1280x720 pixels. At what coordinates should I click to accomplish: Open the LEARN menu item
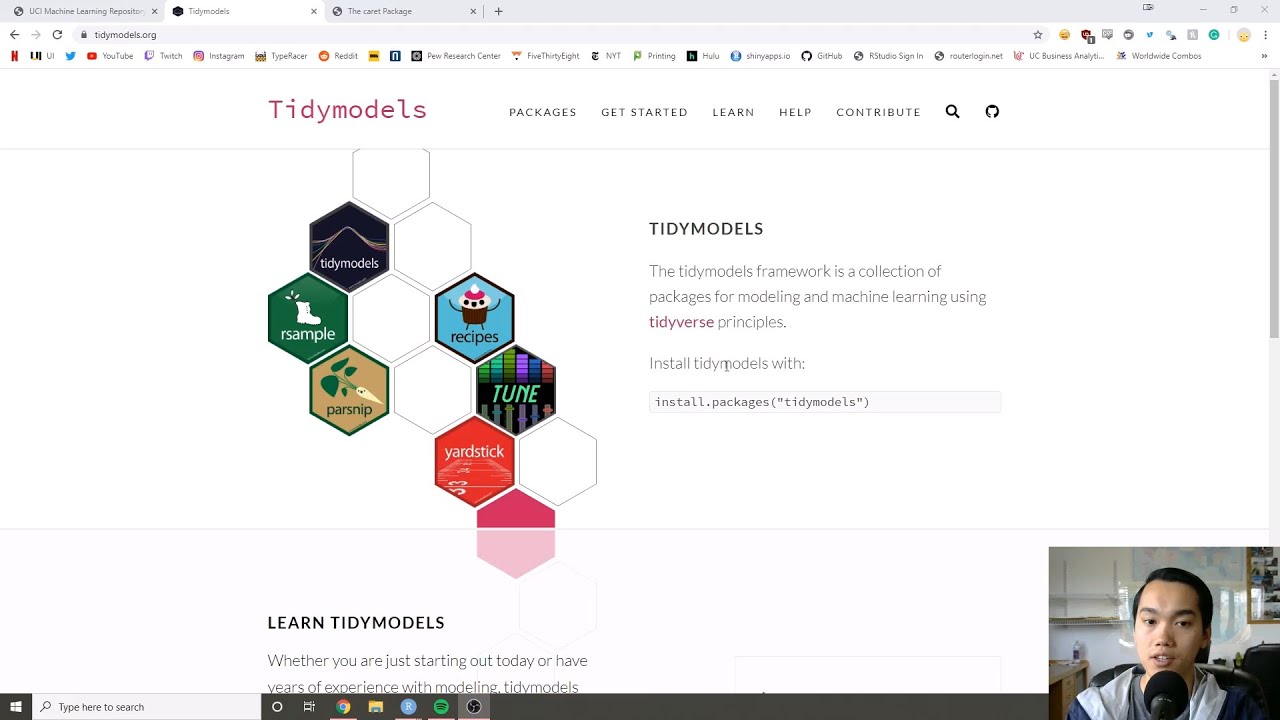(x=733, y=112)
